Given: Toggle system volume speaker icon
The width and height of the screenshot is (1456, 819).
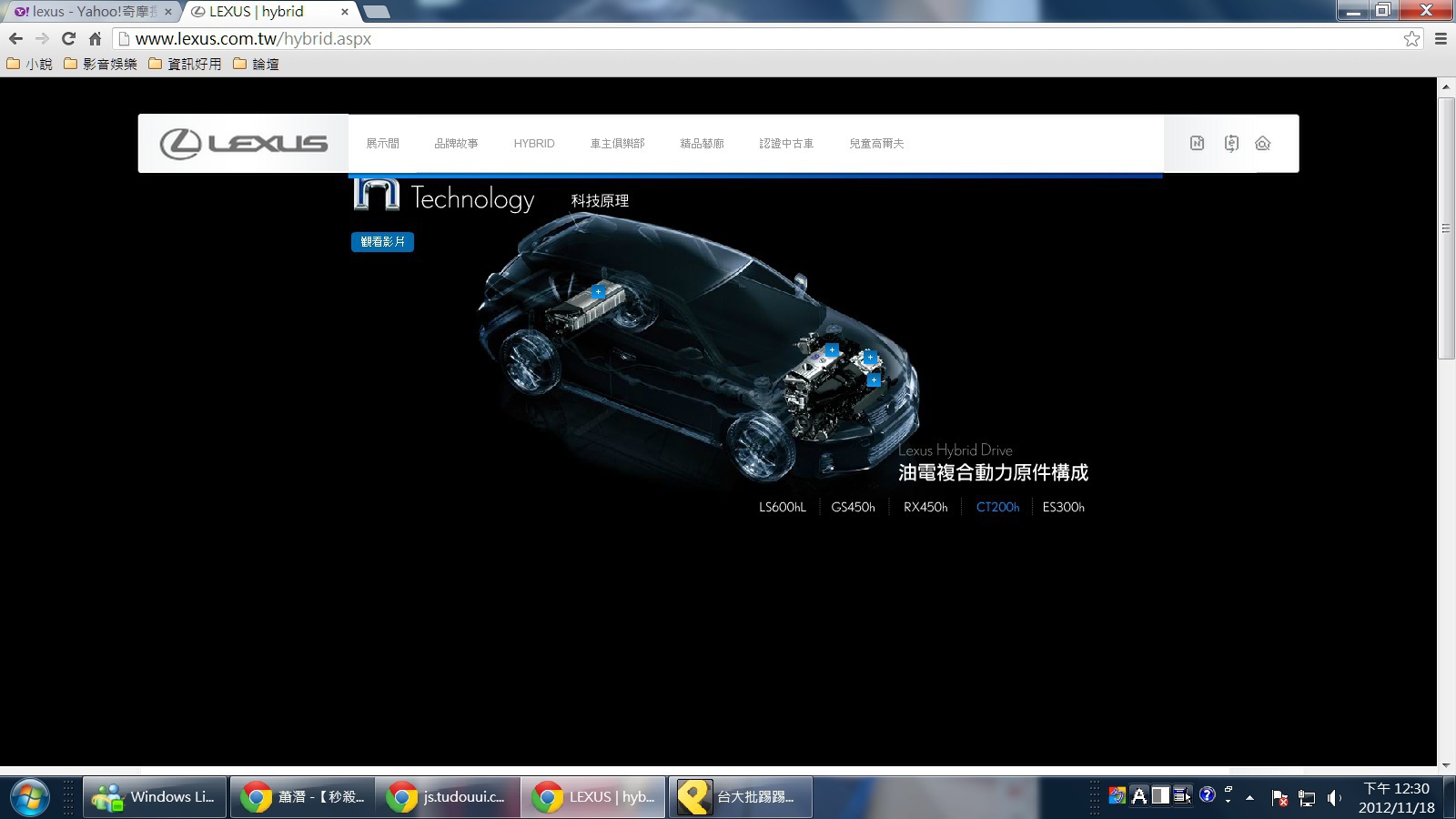Looking at the screenshot, I should click(1333, 798).
